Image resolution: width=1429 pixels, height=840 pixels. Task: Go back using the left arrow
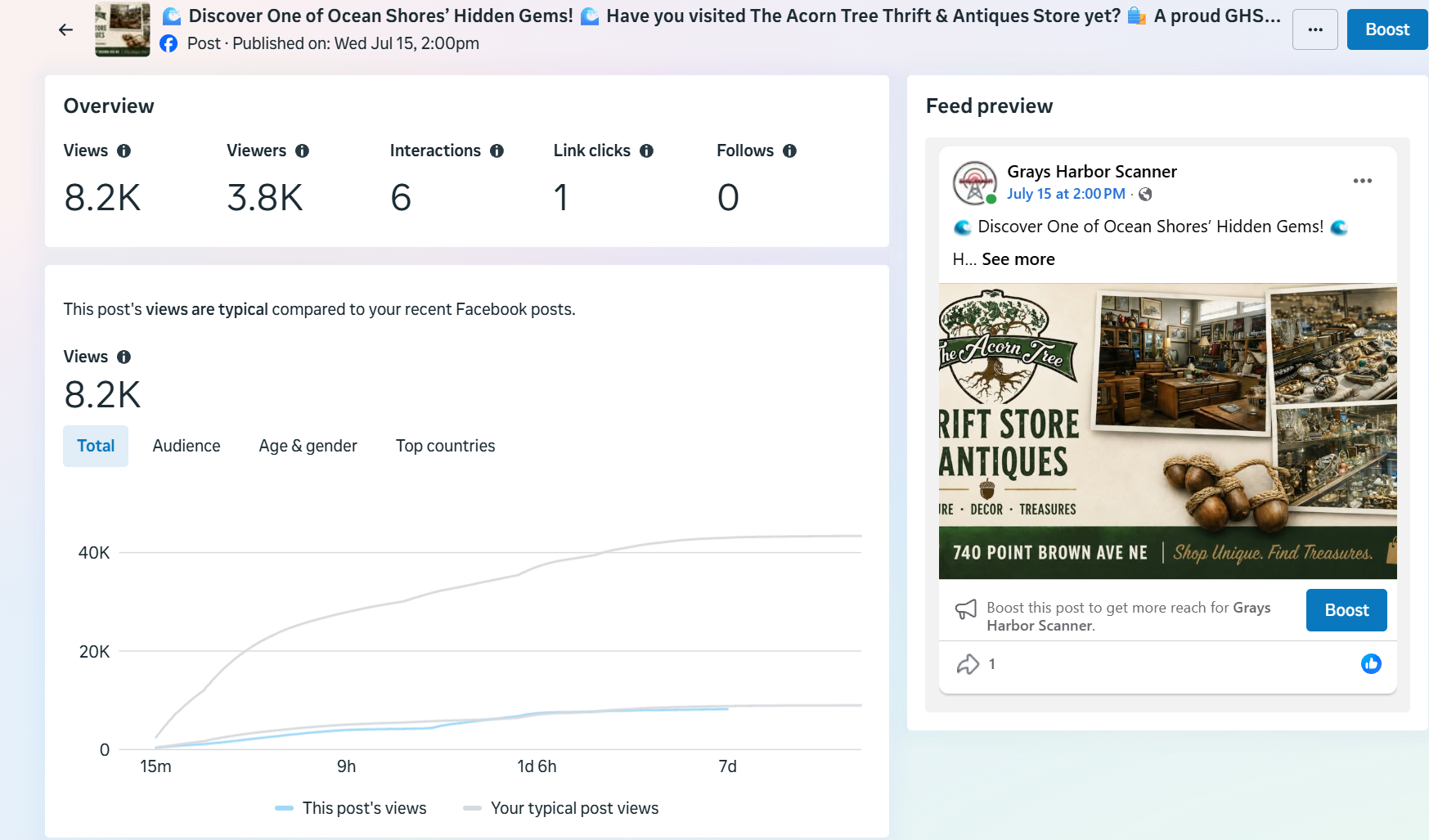65,30
